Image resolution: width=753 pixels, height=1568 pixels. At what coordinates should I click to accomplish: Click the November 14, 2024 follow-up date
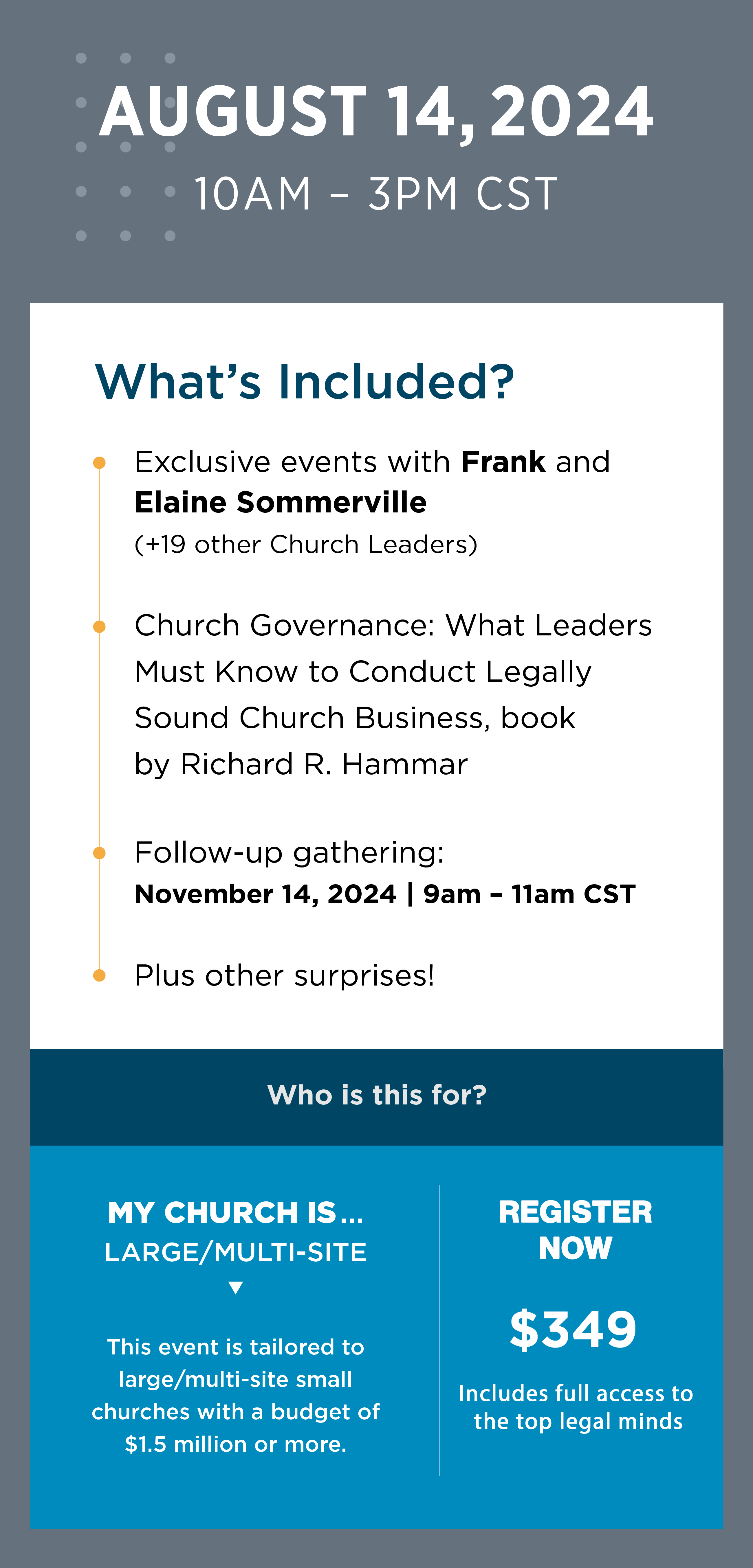tap(266, 895)
